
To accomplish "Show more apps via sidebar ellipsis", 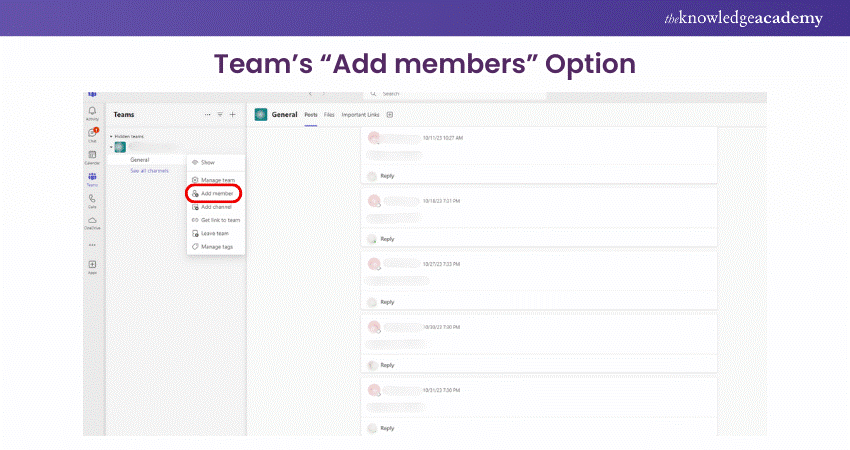I will (92, 244).
